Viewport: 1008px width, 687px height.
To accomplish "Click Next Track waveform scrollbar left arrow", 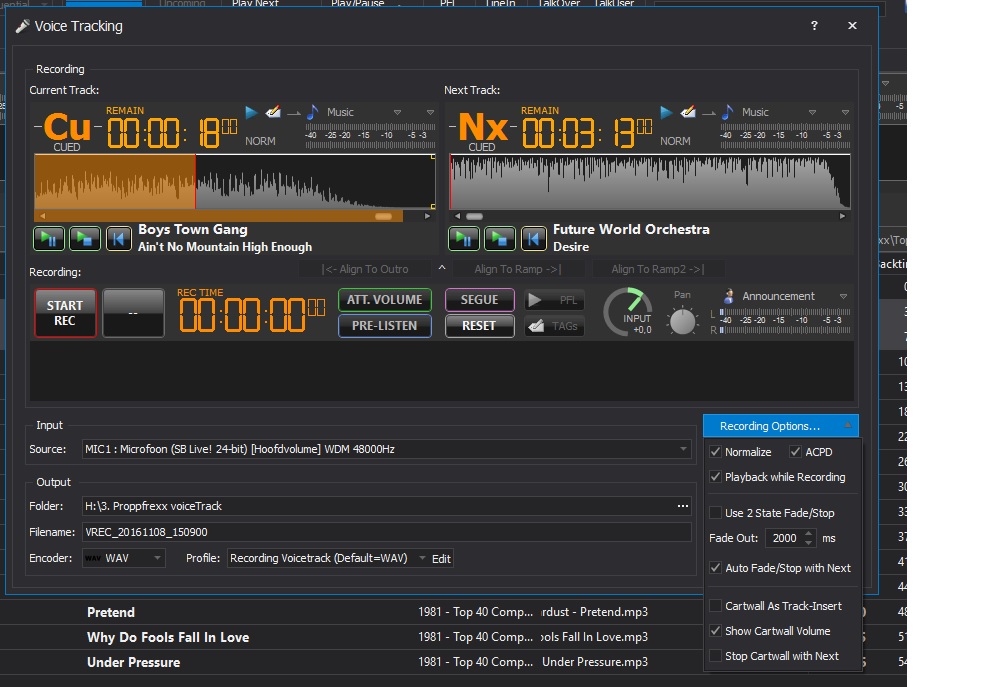I will click(457, 217).
